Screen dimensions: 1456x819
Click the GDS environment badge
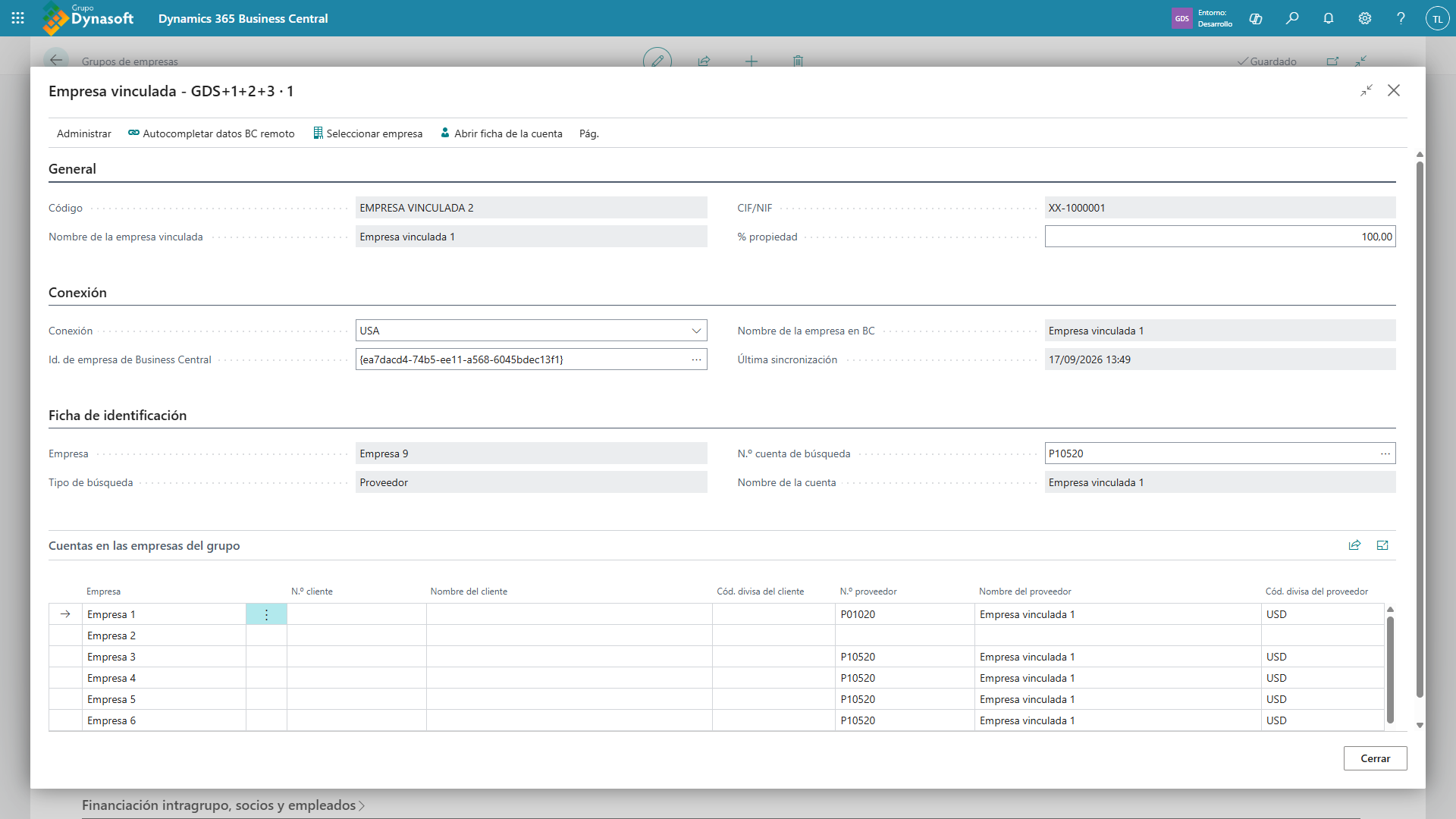1182,18
